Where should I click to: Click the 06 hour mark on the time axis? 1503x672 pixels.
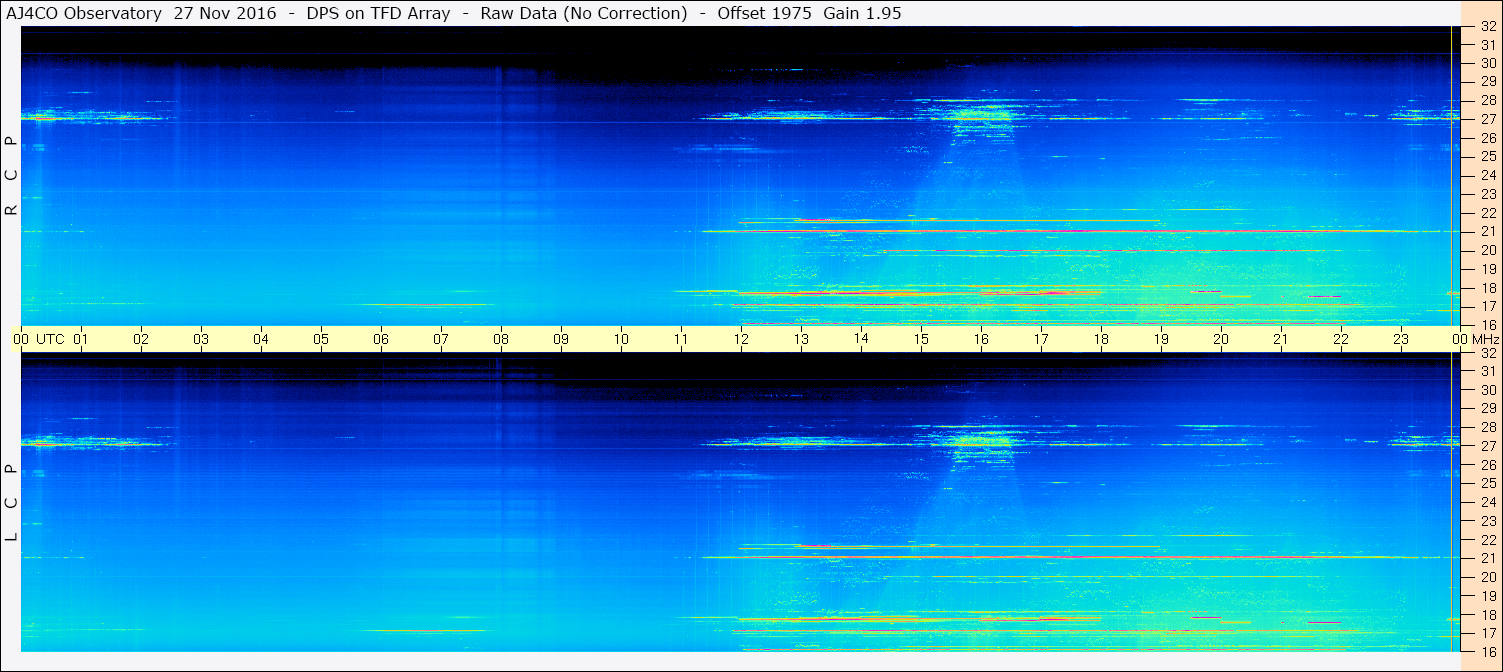(x=381, y=339)
